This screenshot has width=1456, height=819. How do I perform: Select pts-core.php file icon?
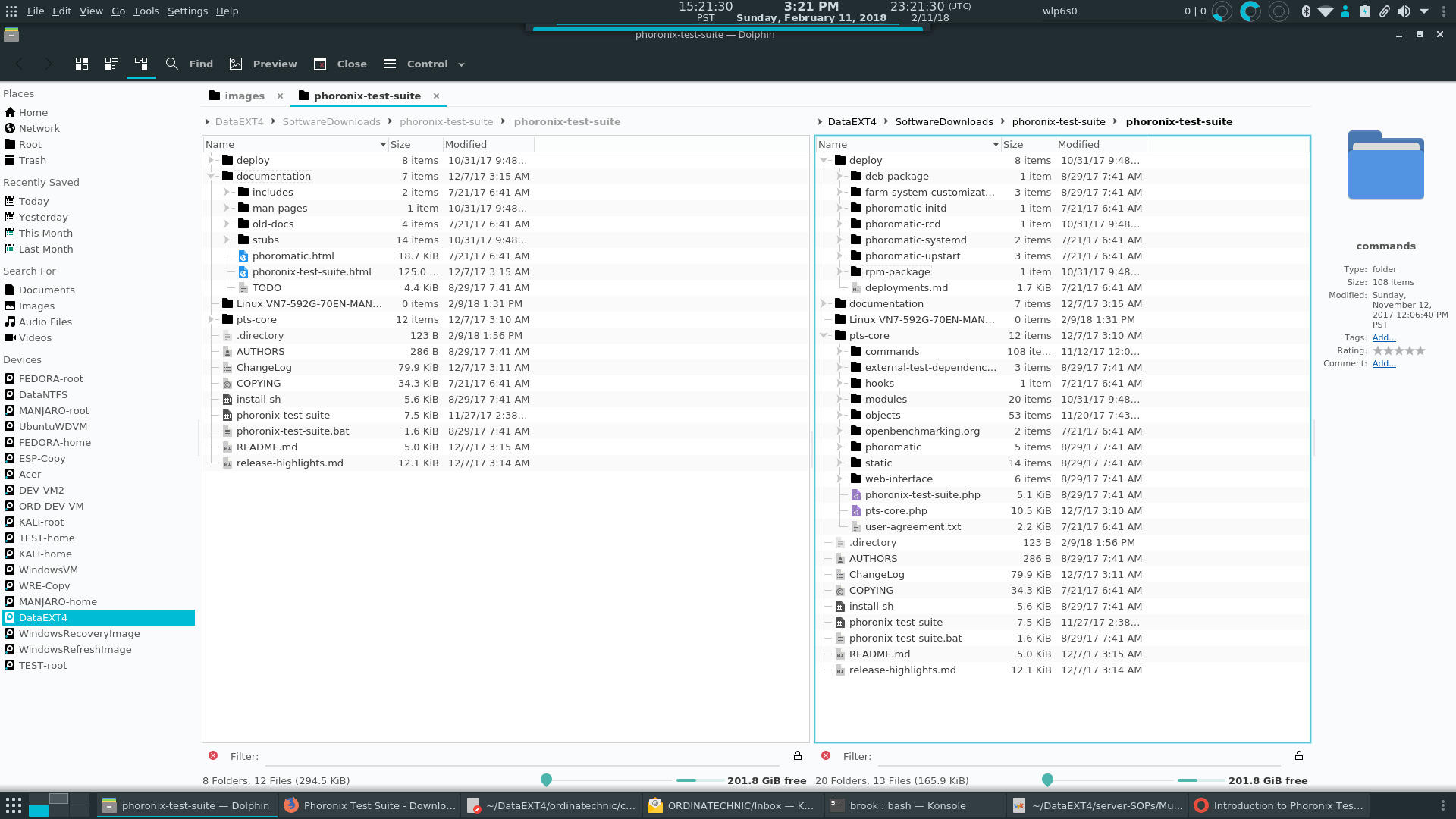pos(856,510)
